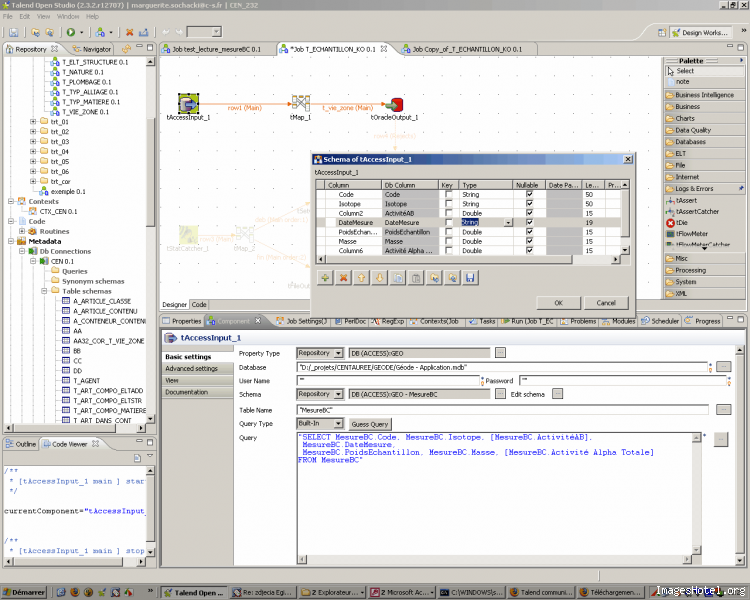Toggle the Key checkbox for Code row
This screenshot has width=750, height=600.
(x=449, y=195)
